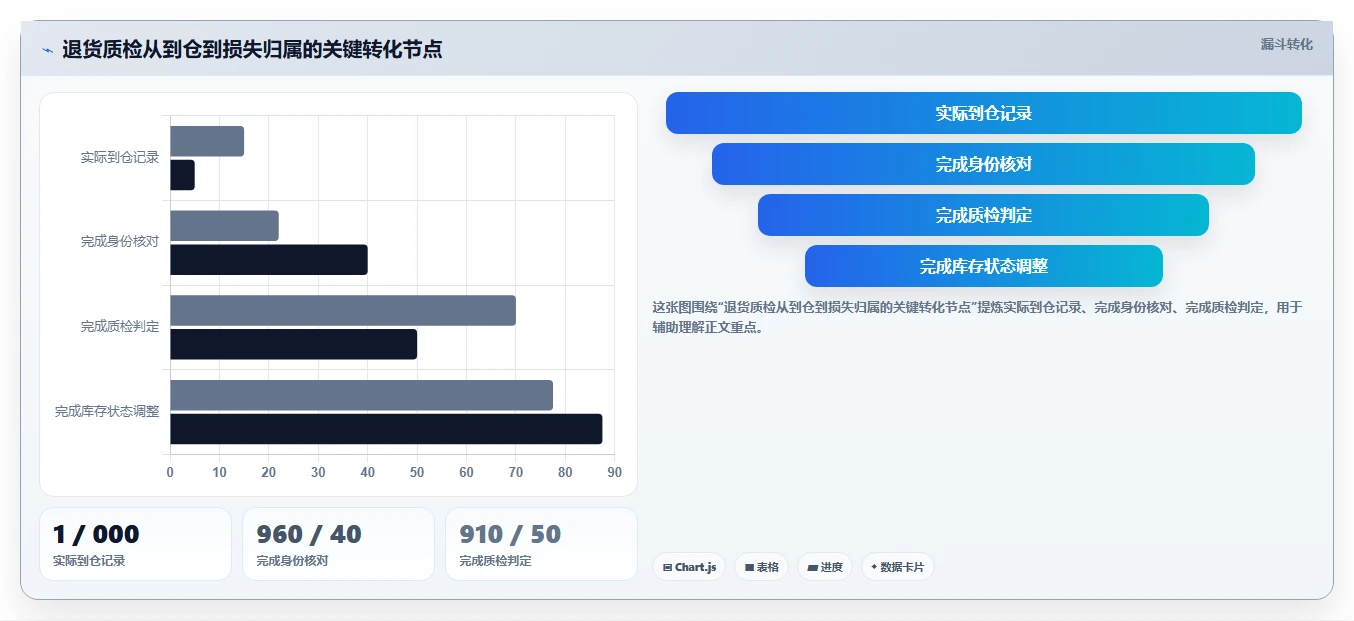1354x621 pixels.
Task: Click the 50 tick on the x-axis
Action: pyautogui.click(x=417, y=472)
